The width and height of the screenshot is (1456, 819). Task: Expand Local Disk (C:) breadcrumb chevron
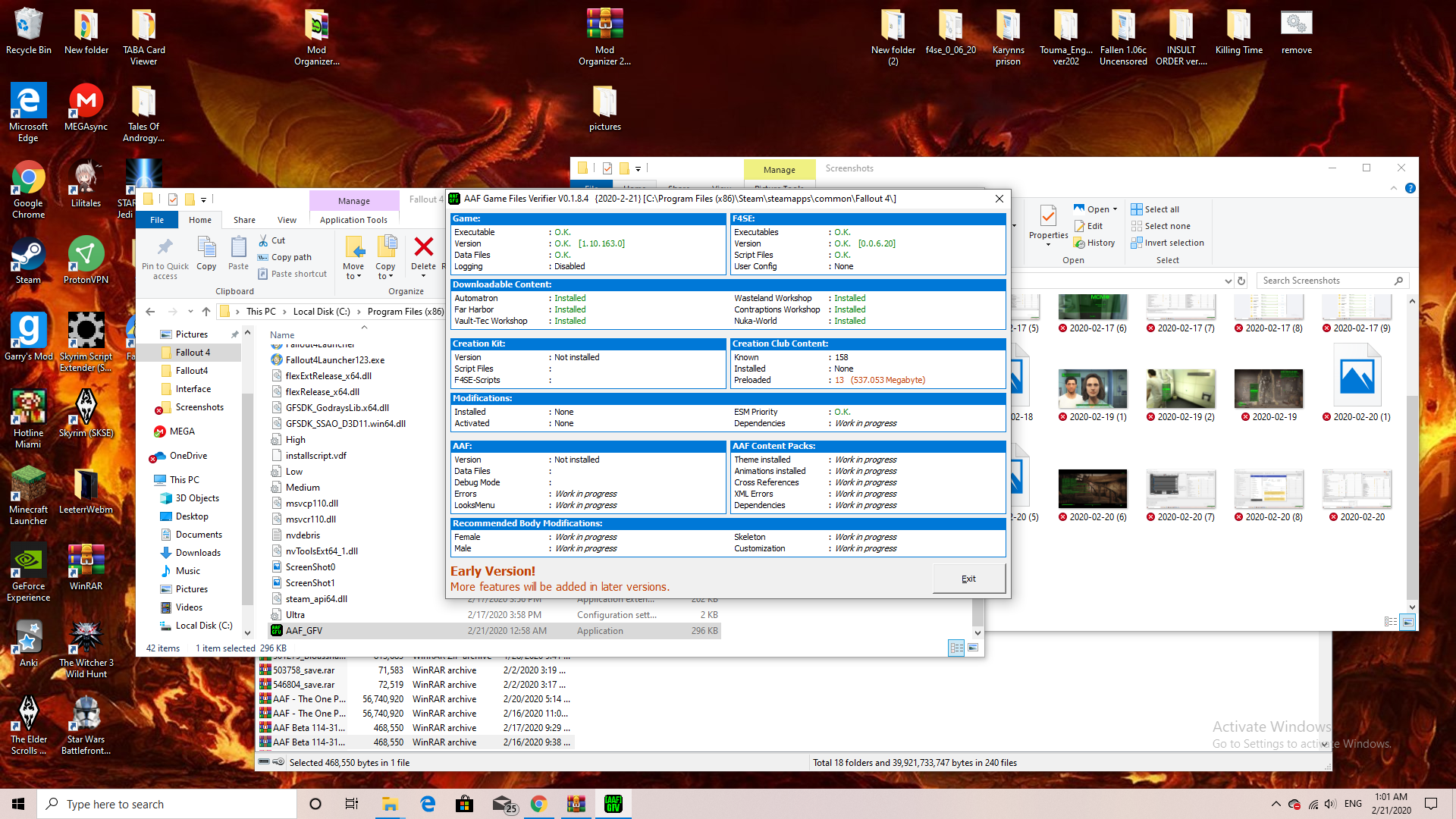(359, 312)
